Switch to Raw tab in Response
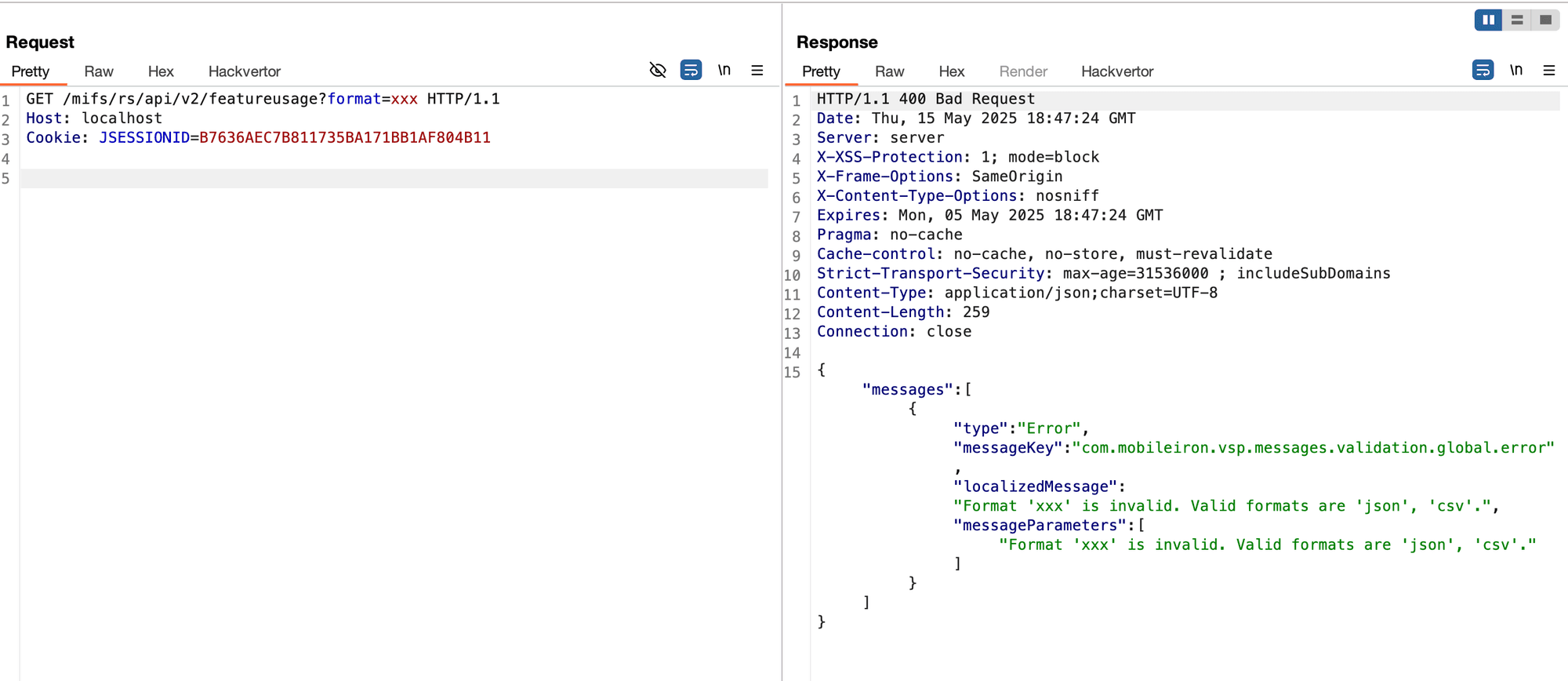The height and width of the screenshot is (681, 1568). 889,71
